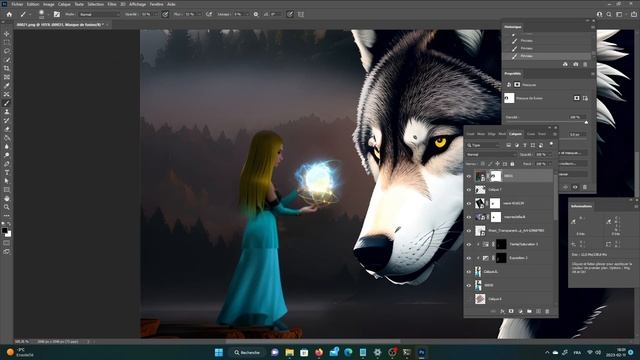
Task: Open the Calque menu
Action: (x=64, y=4)
